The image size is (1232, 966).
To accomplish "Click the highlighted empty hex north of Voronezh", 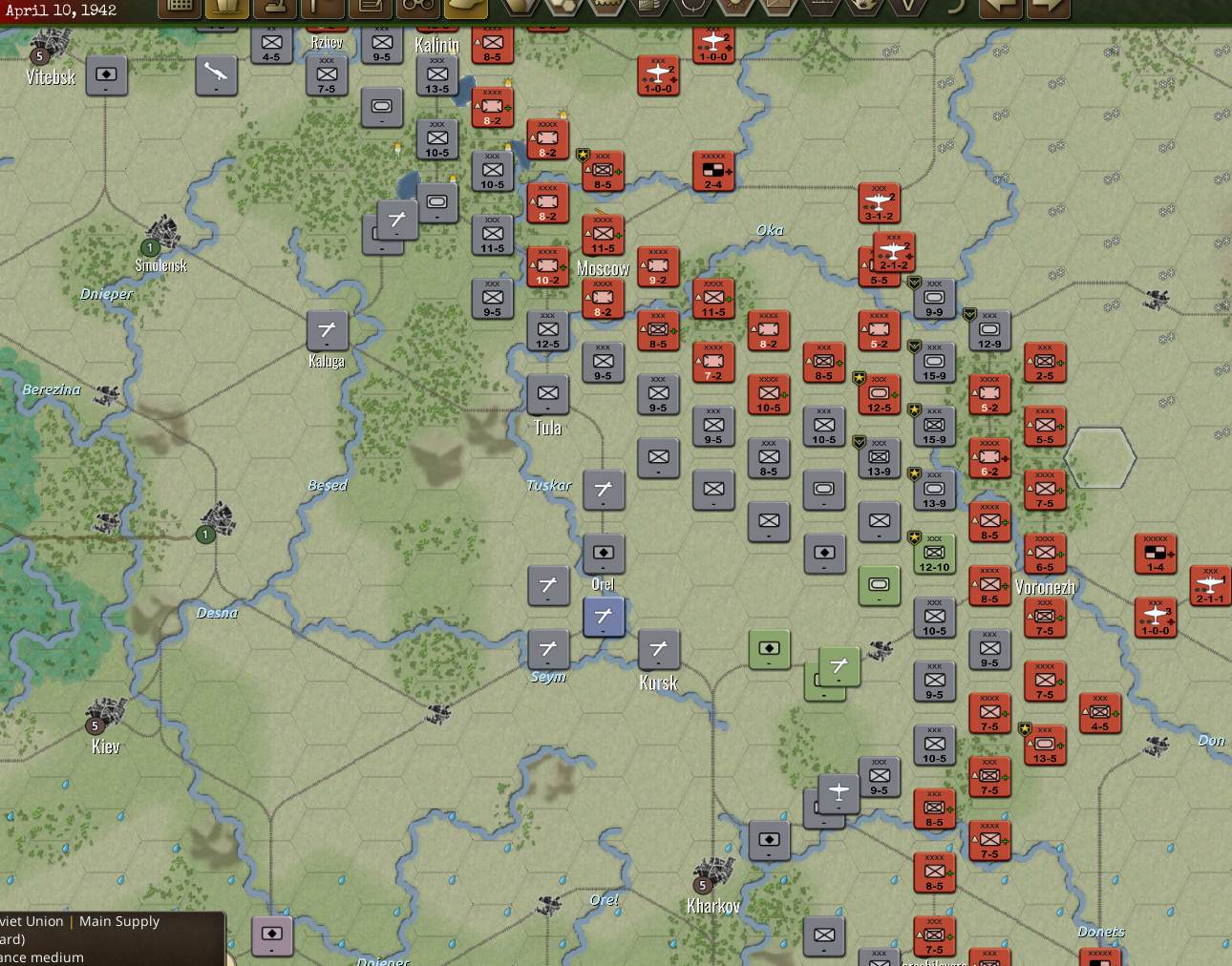I will coord(1100,458).
